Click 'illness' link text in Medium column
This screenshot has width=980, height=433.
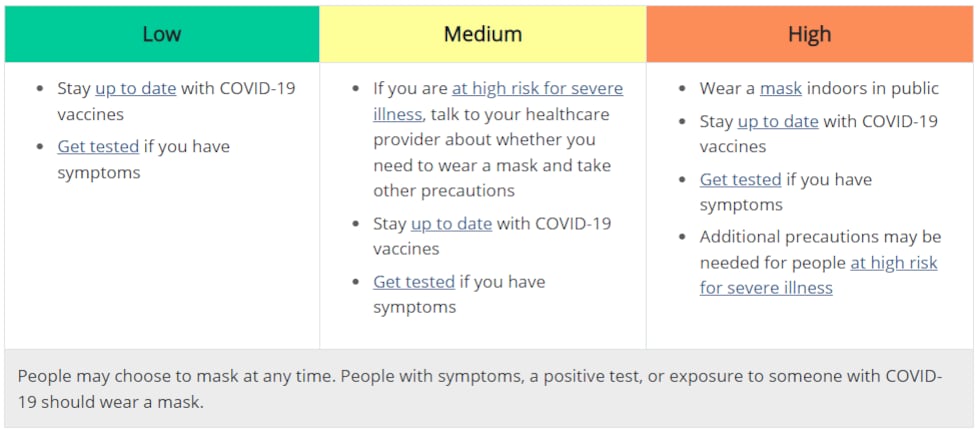coord(398,115)
